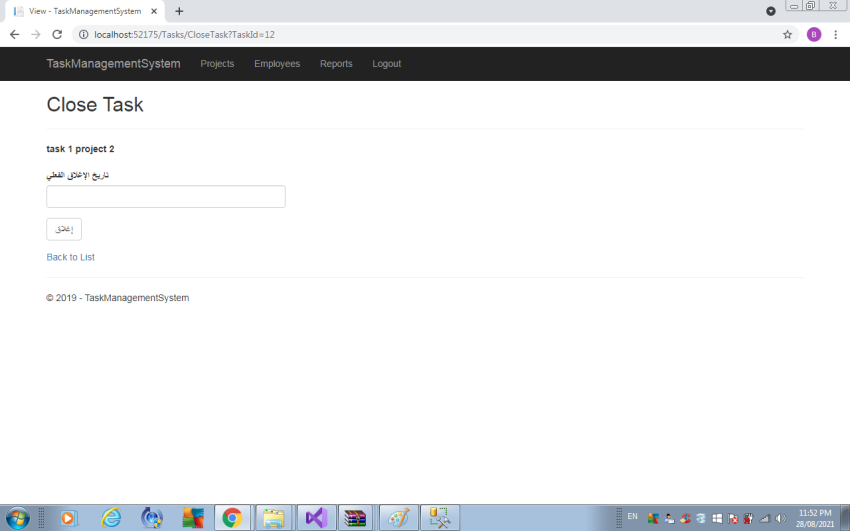Viewport: 850px width, 531px height.
Task: Open WinRAR from the taskbar
Action: pos(355,518)
